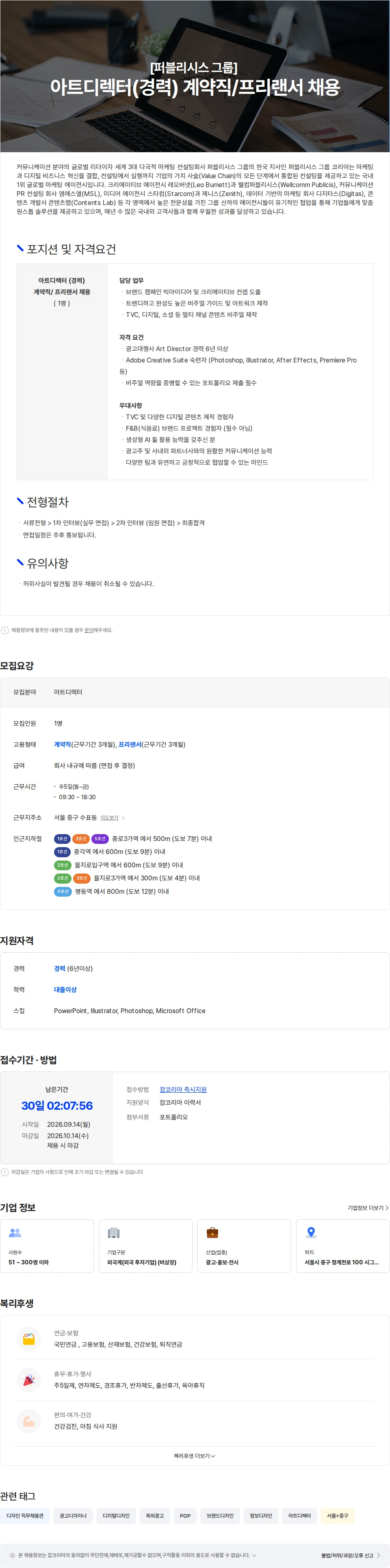
Task: Select the 브랜드디자인 tag
Action: coord(220,1516)
